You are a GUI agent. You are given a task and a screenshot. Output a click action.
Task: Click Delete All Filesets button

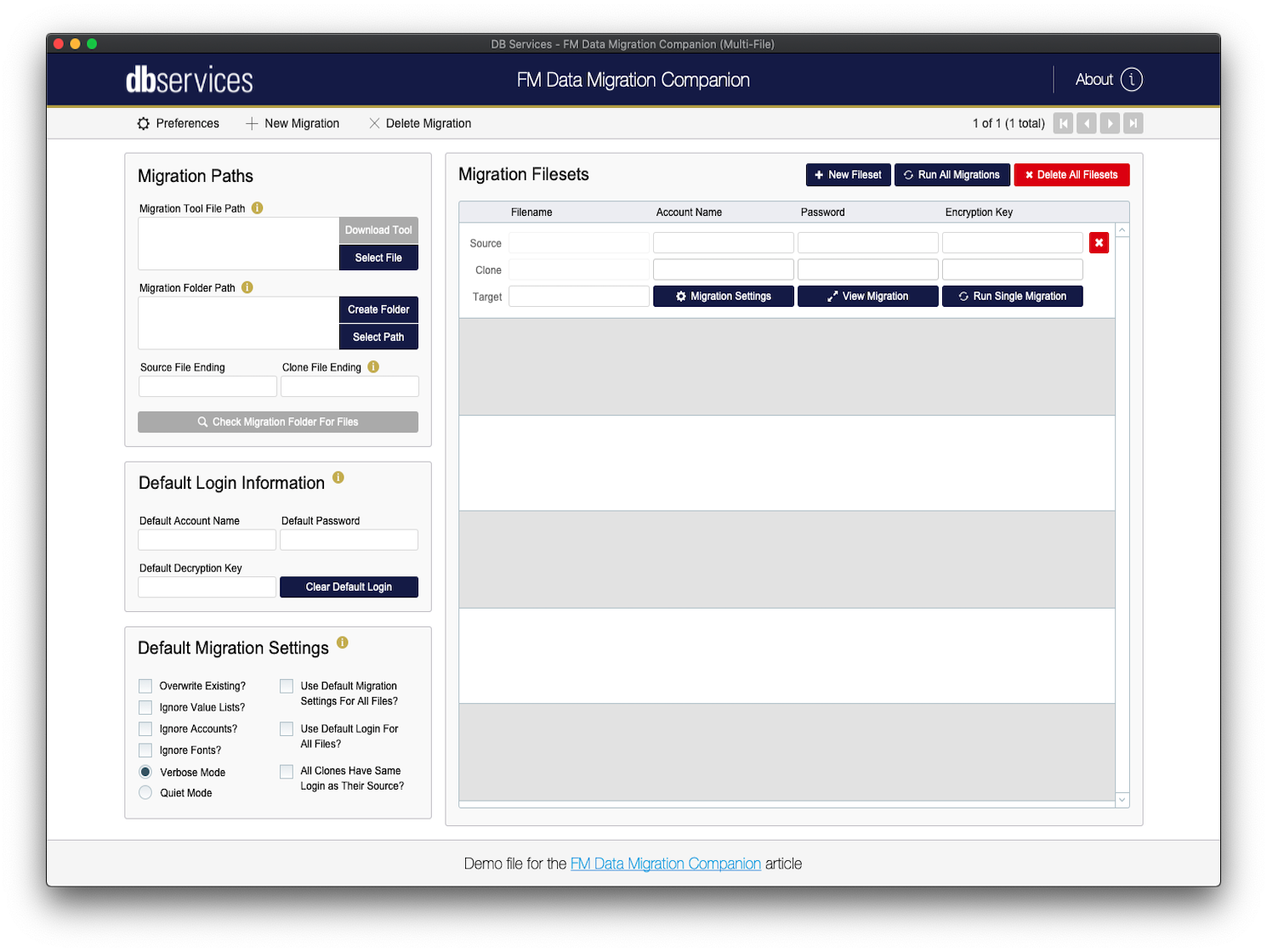(1071, 174)
